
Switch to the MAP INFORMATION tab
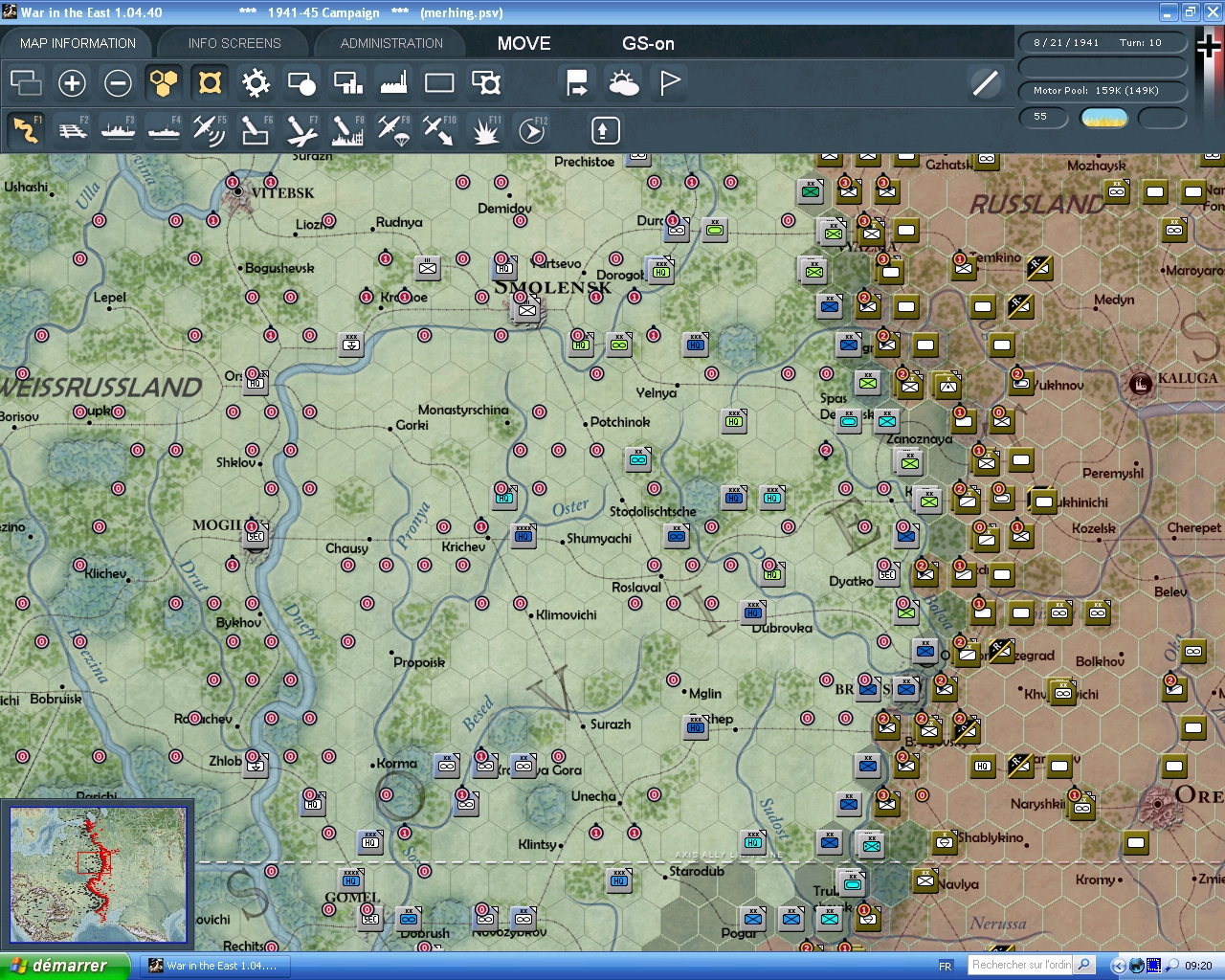78,43
